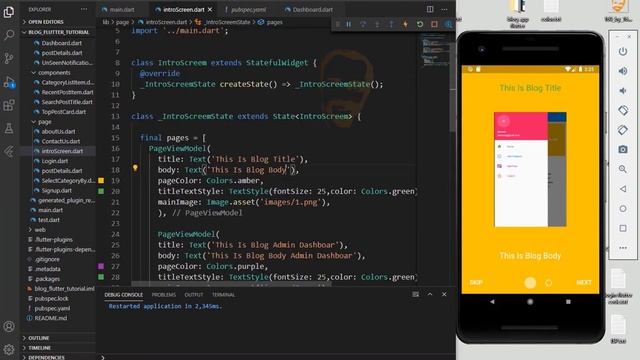Image resolution: width=640 pixels, height=360 pixels.
Task: Rotate emulator left
Action: point(622,110)
